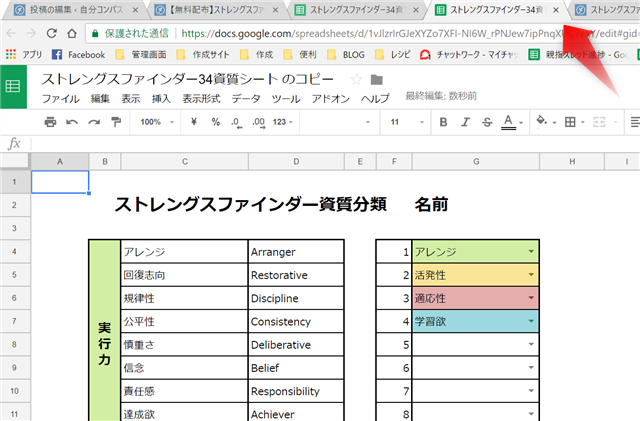640x421 pixels.
Task: Star this spreadsheet document
Action: (356, 79)
